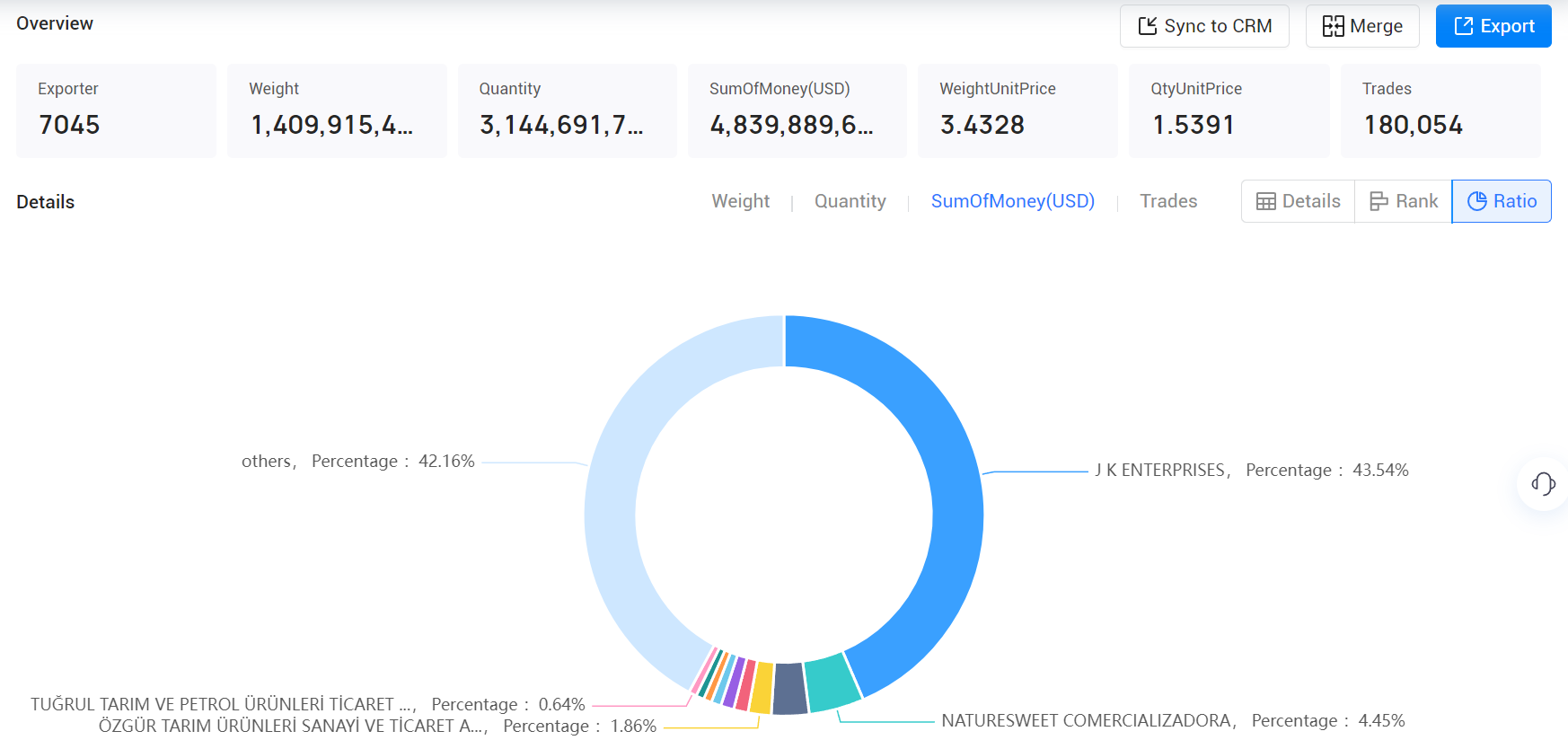Click the SumOfMoney(USD) overview card
The width and height of the screenshot is (1568, 740).
(x=797, y=110)
